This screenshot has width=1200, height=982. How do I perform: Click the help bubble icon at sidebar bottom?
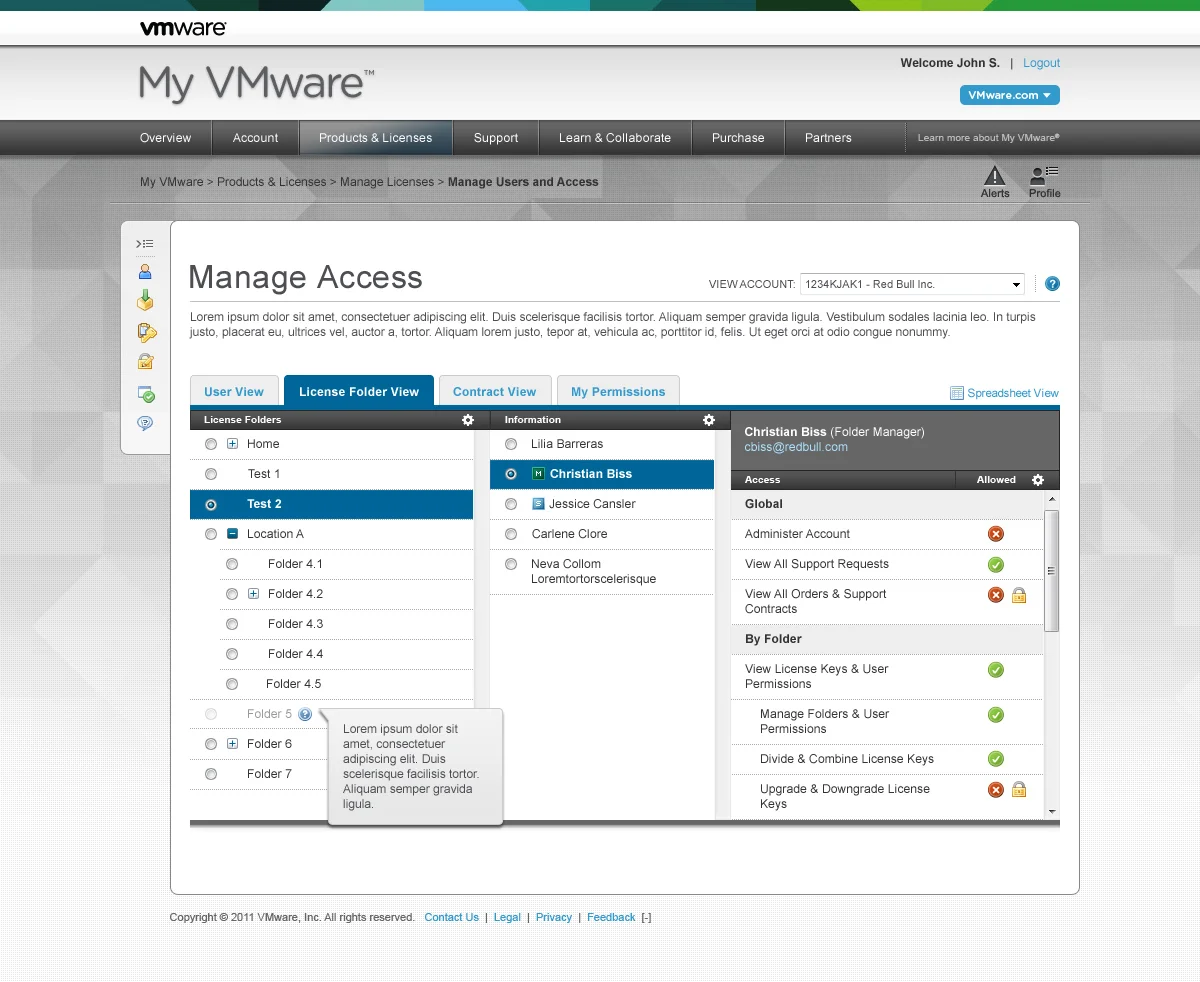146,423
